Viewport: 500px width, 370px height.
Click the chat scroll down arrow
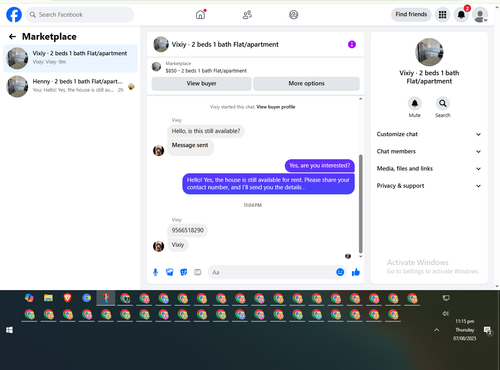[360, 257]
